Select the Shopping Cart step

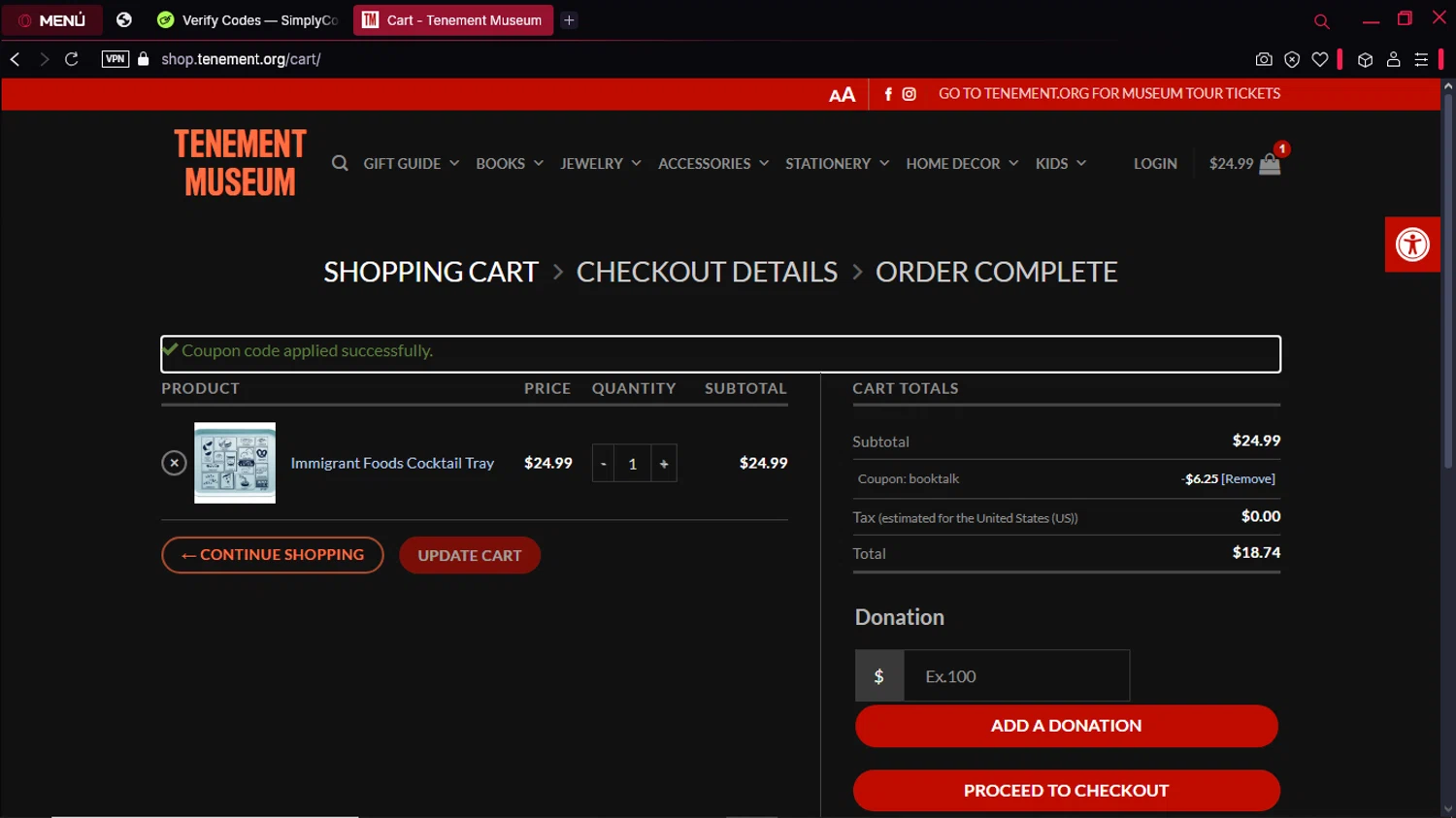[431, 272]
